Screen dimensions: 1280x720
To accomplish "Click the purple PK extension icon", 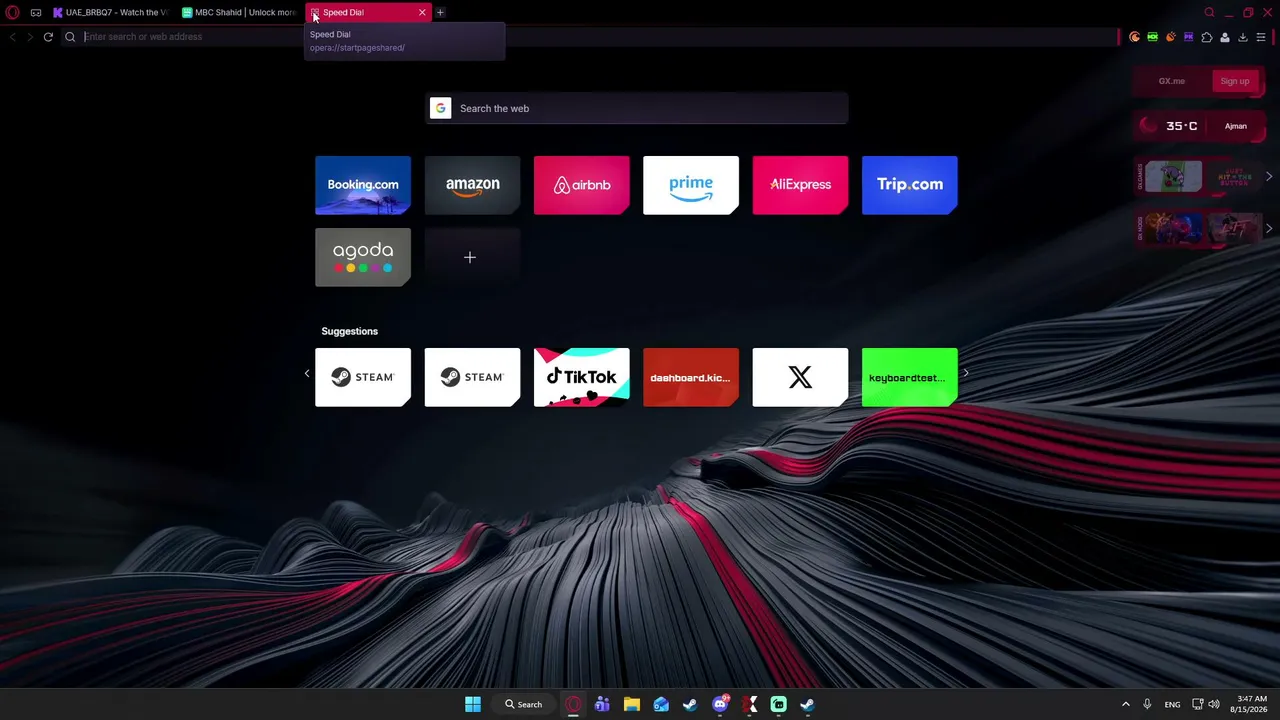I will point(1188,37).
